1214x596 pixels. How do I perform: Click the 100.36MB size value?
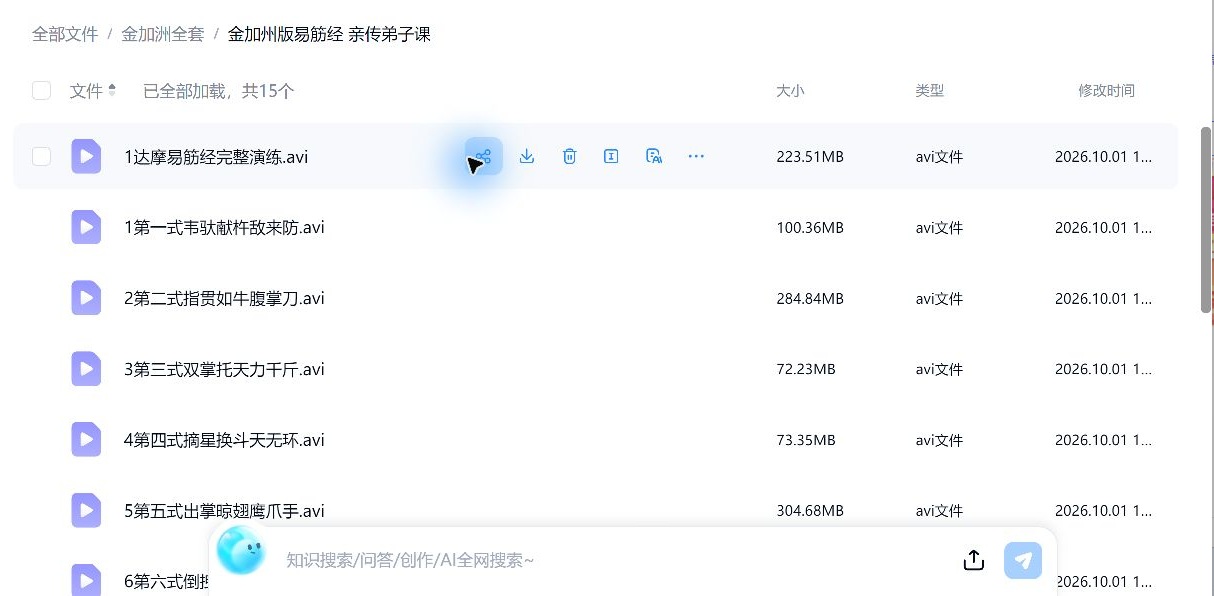click(810, 228)
